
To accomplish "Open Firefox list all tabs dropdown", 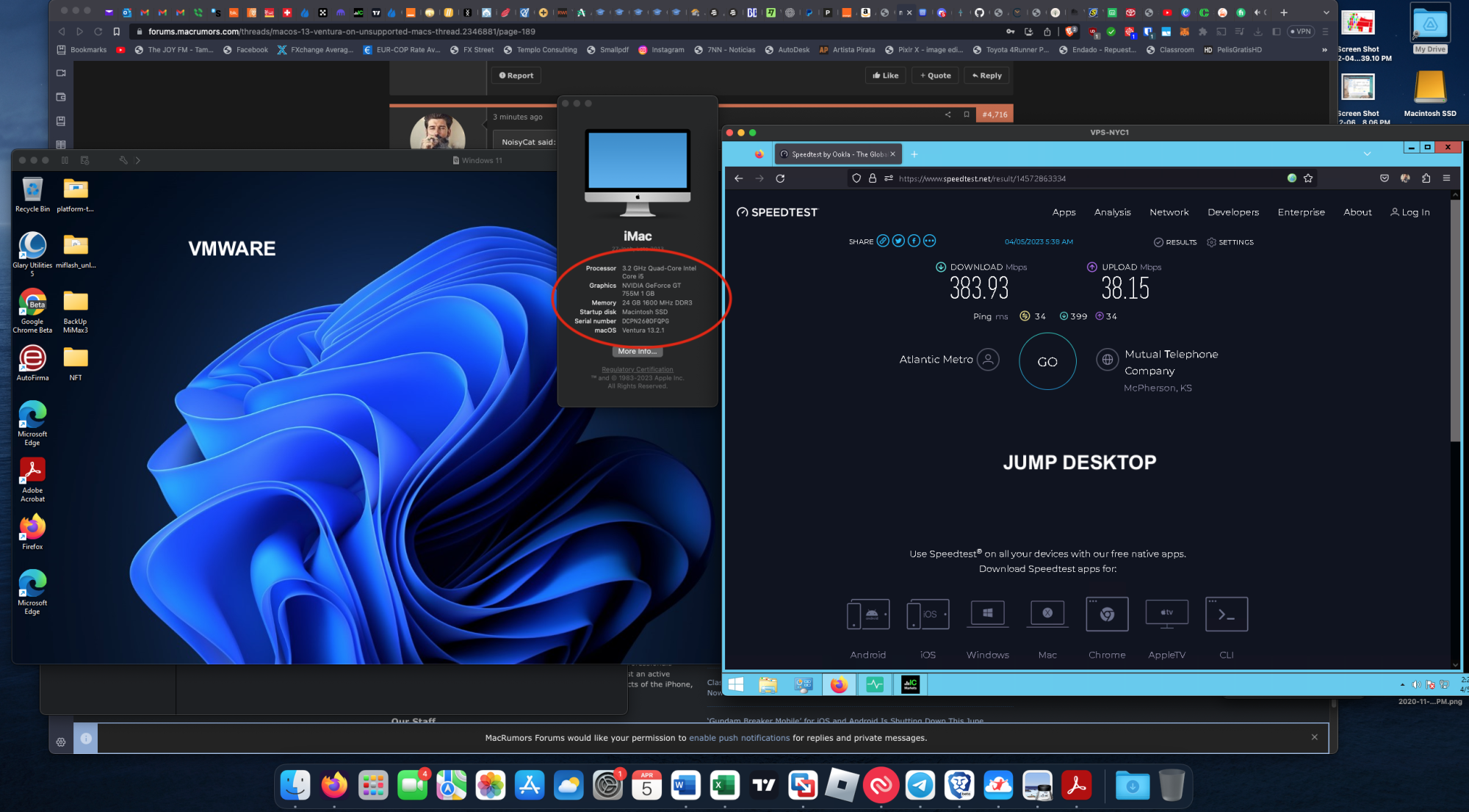I will pos(1367,154).
